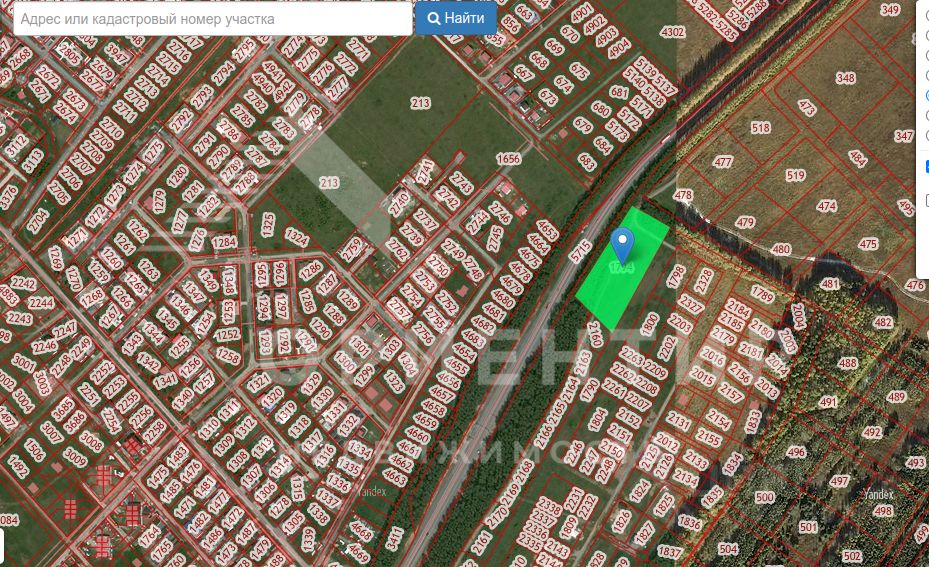The image size is (929, 567).
Task: Select parcel number 489
Action: (896, 397)
